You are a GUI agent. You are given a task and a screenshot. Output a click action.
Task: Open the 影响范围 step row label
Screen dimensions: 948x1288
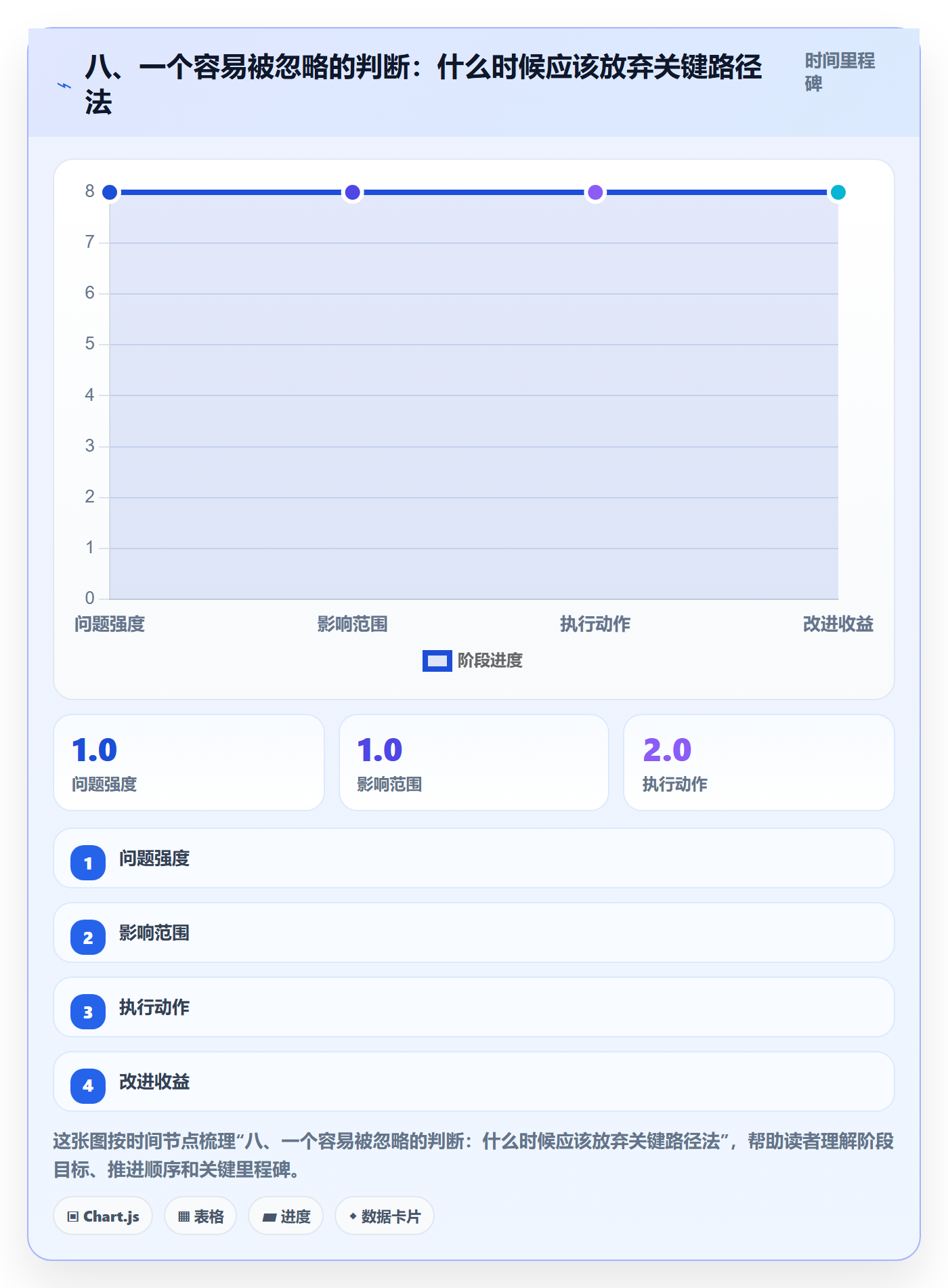pyautogui.click(x=154, y=933)
